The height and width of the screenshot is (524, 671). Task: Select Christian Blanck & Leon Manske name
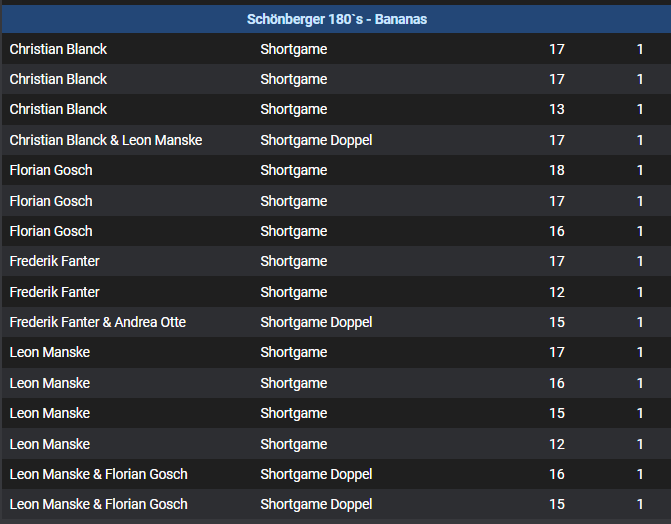coord(106,140)
